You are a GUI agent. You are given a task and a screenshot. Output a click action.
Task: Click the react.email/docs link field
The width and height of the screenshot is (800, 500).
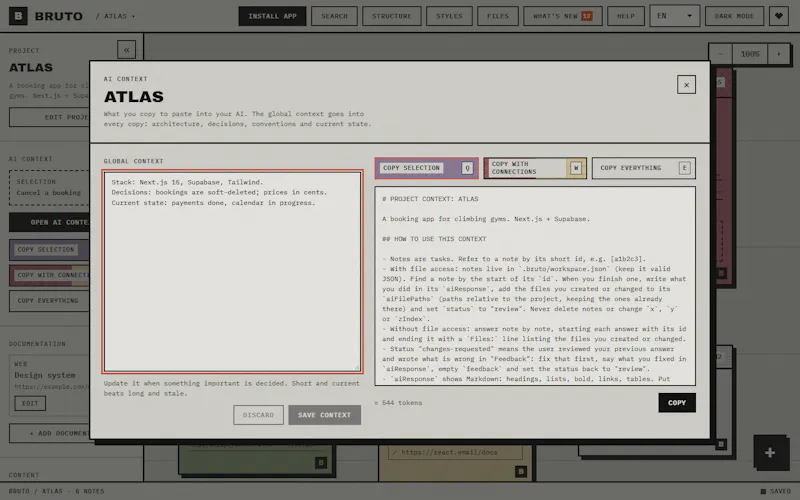[x=455, y=452]
